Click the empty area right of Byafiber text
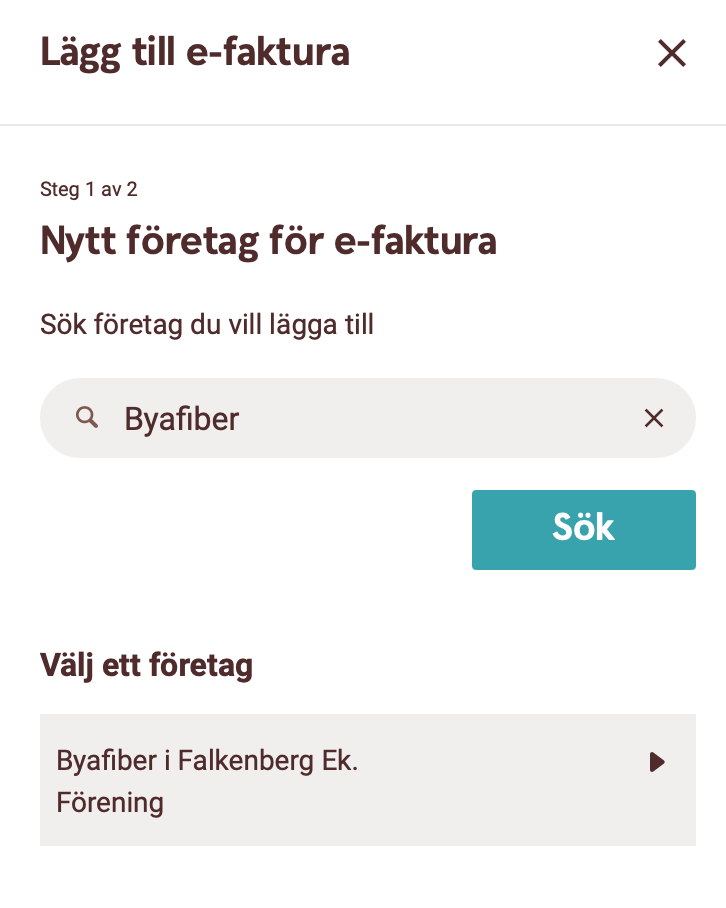 click(440, 418)
